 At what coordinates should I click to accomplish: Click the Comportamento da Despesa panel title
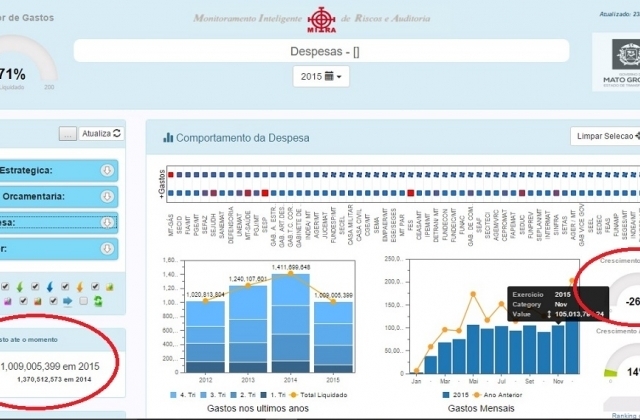[x=242, y=138]
